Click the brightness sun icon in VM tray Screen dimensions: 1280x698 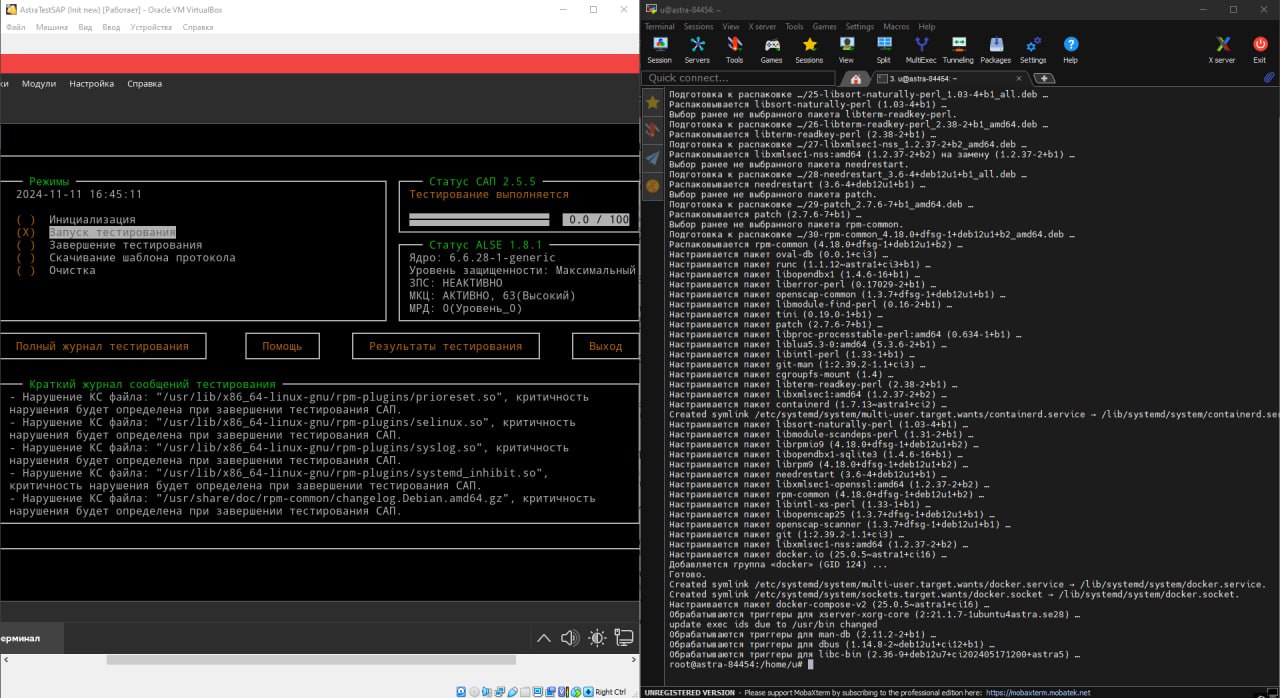click(x=597, y=638)
